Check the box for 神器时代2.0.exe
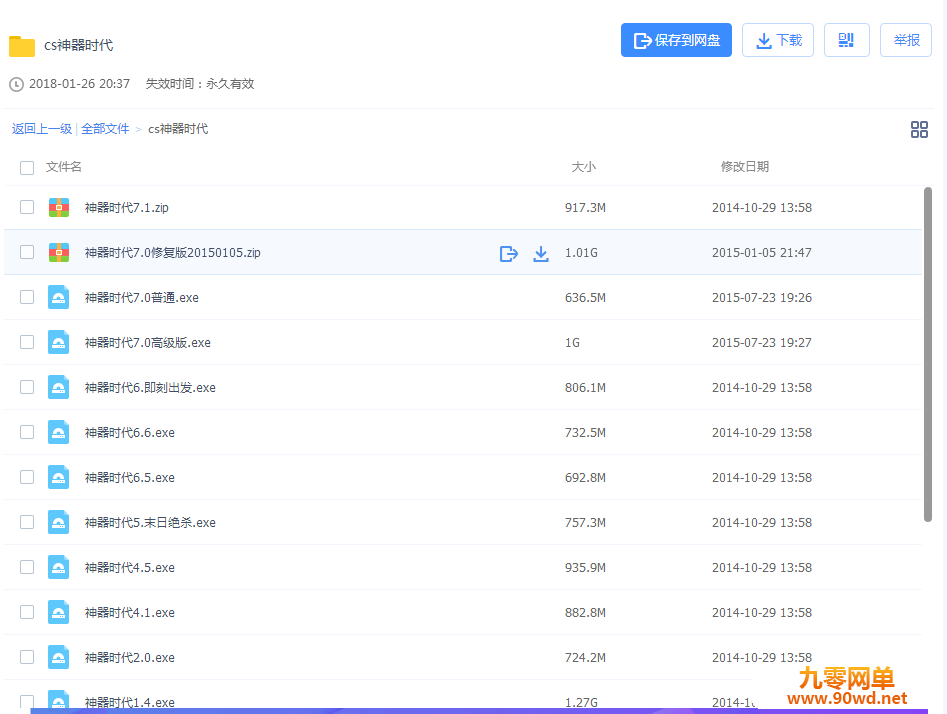Screen dimensions: 947x714 27,657
